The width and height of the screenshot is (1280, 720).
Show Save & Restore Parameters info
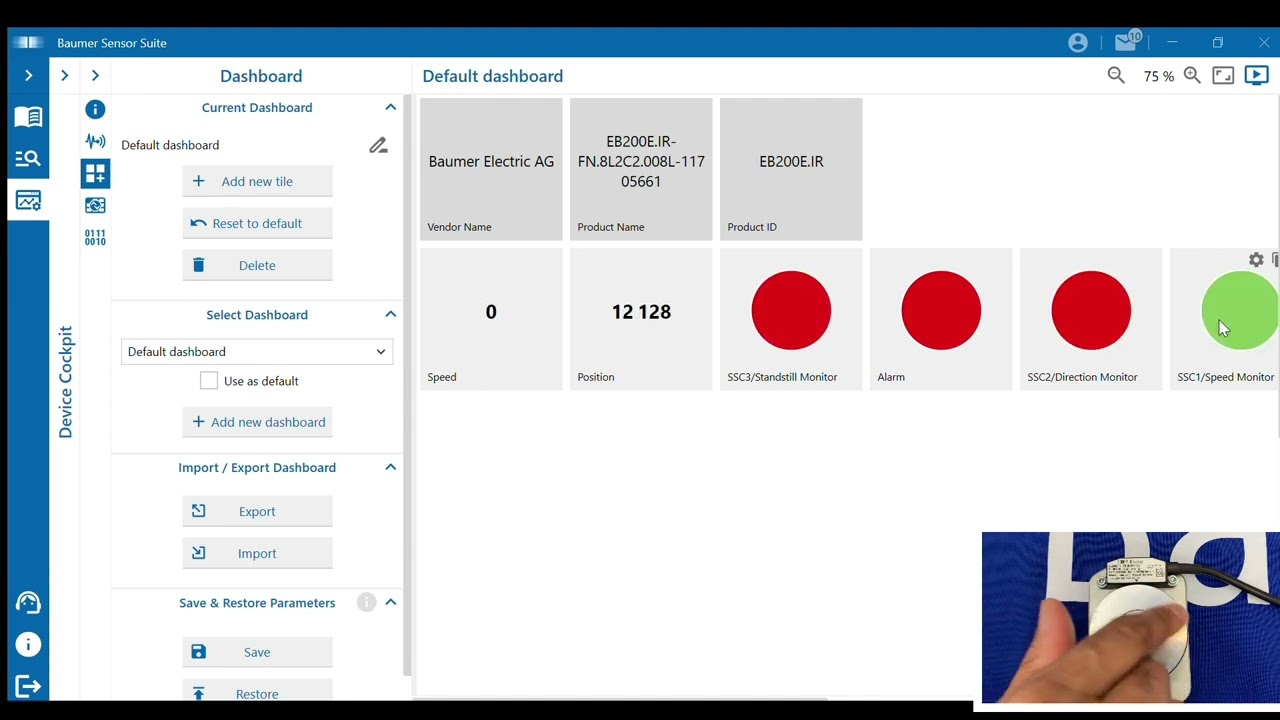tap(367, 602)
